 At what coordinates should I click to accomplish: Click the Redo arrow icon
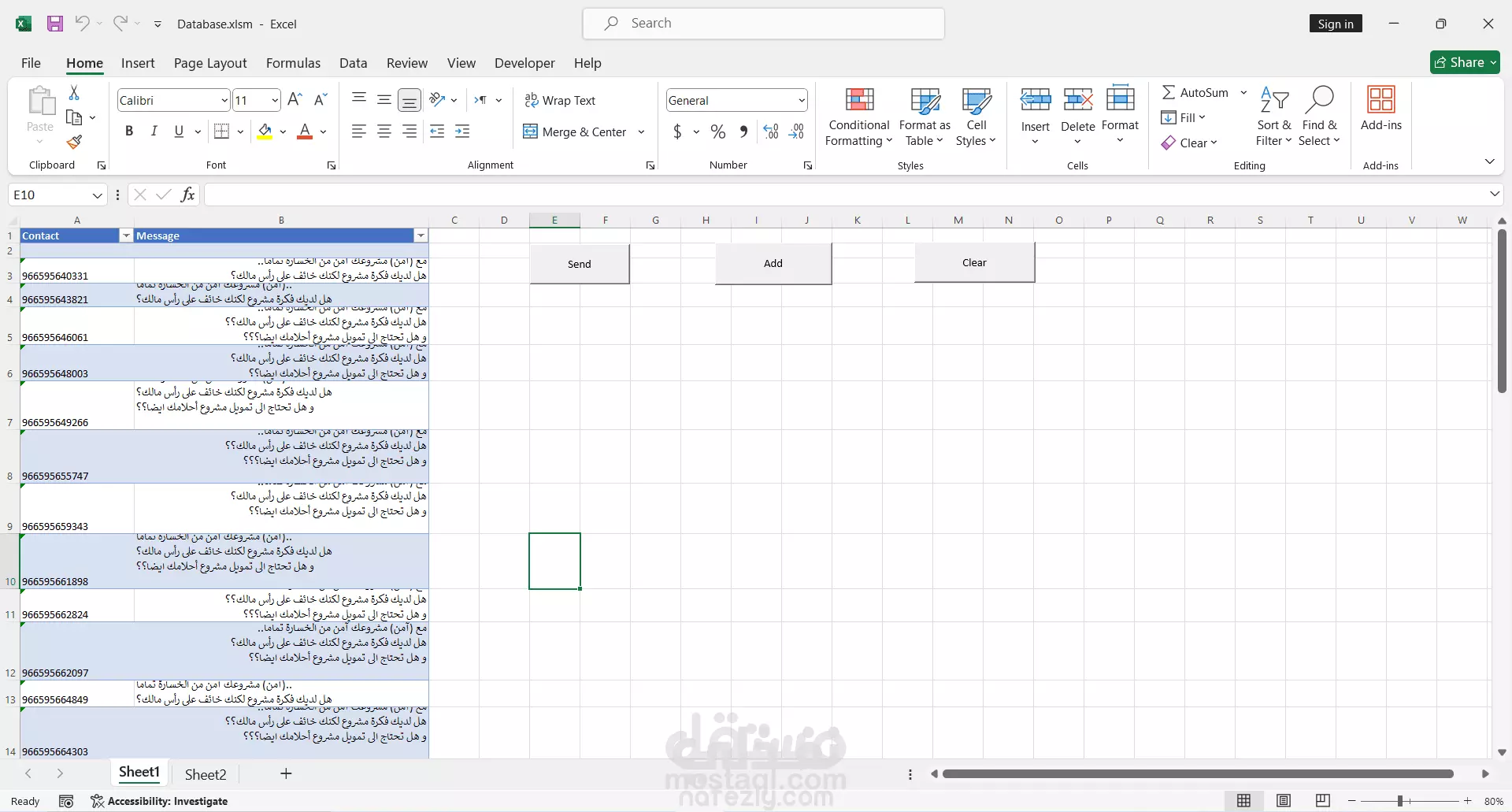click(120, 24)
